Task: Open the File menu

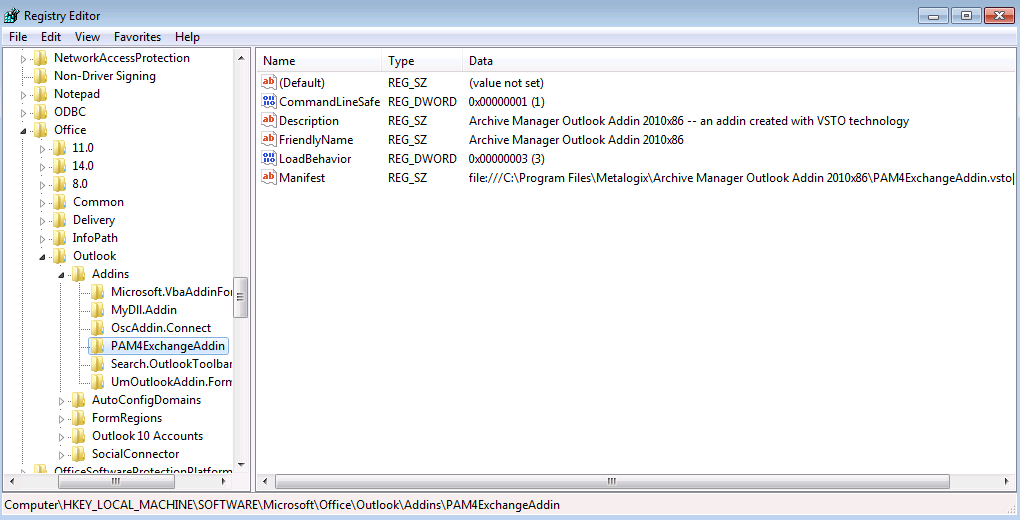Action: [x=18, y=37]
